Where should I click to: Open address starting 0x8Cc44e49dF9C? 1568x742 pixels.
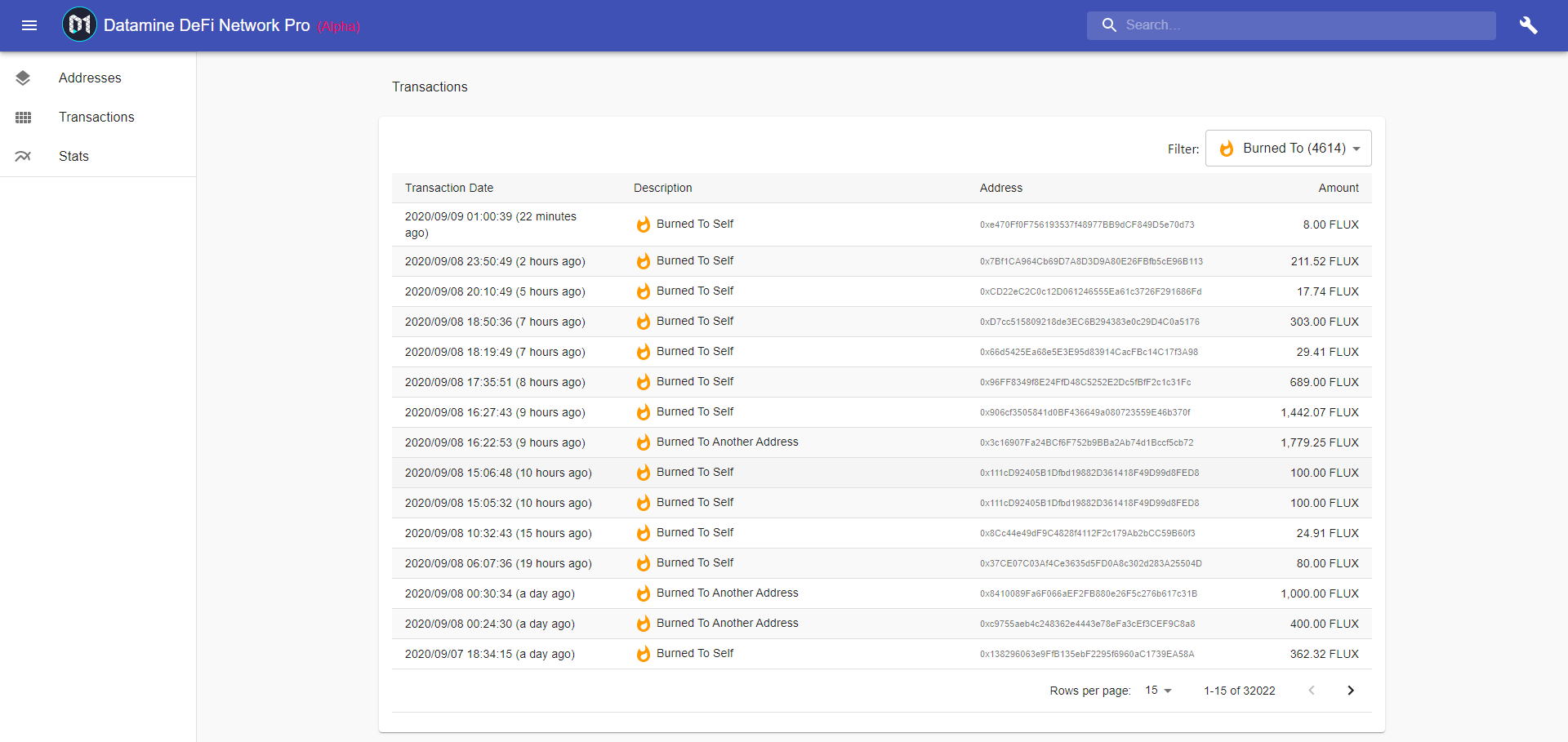(1087, 533)
